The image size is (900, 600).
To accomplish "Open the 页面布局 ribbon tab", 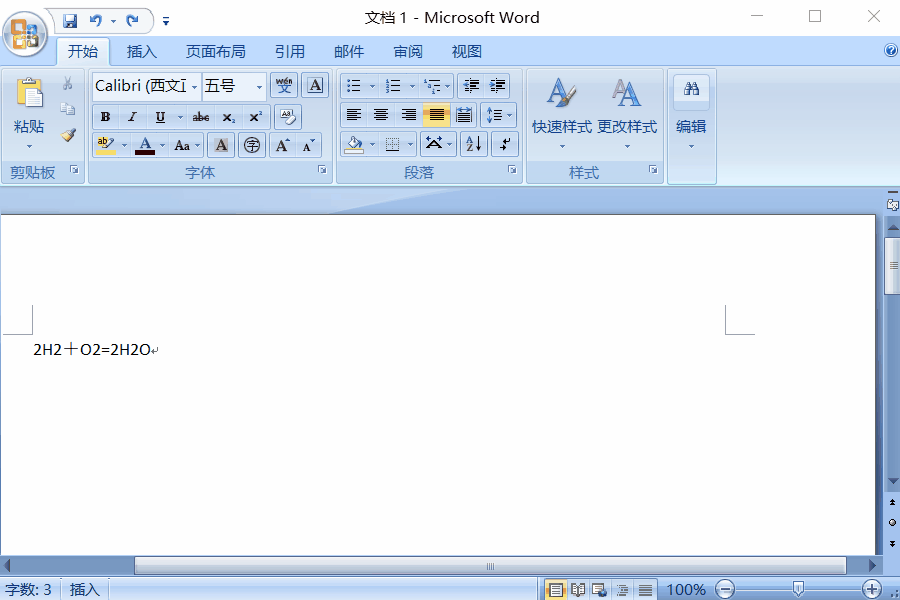I will pyautogui.click(x=215, y=52).
